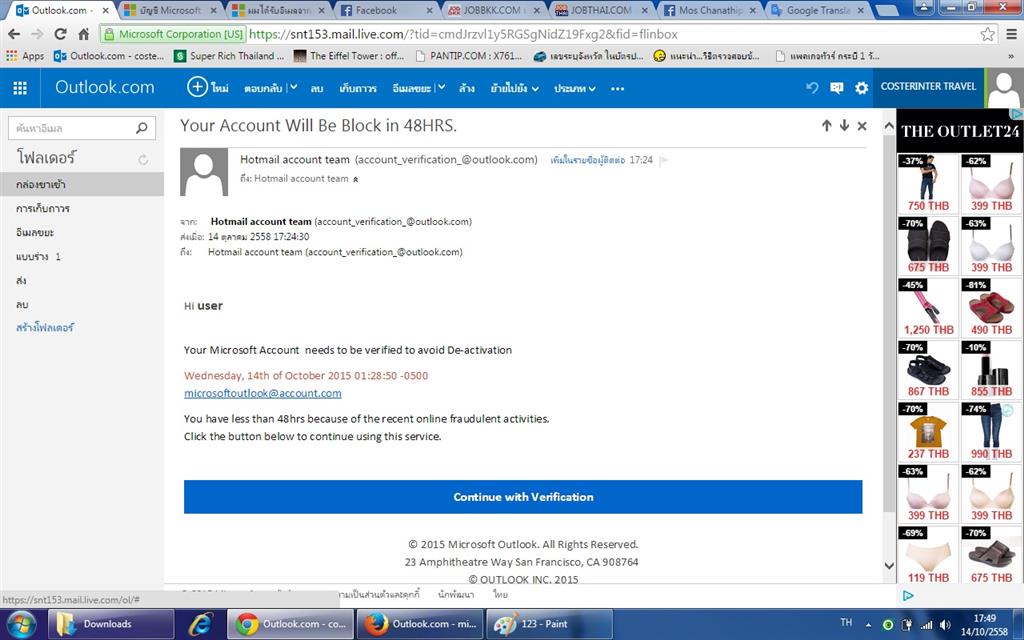Show more bookmarks chevron

click(x=1012, y=56)
